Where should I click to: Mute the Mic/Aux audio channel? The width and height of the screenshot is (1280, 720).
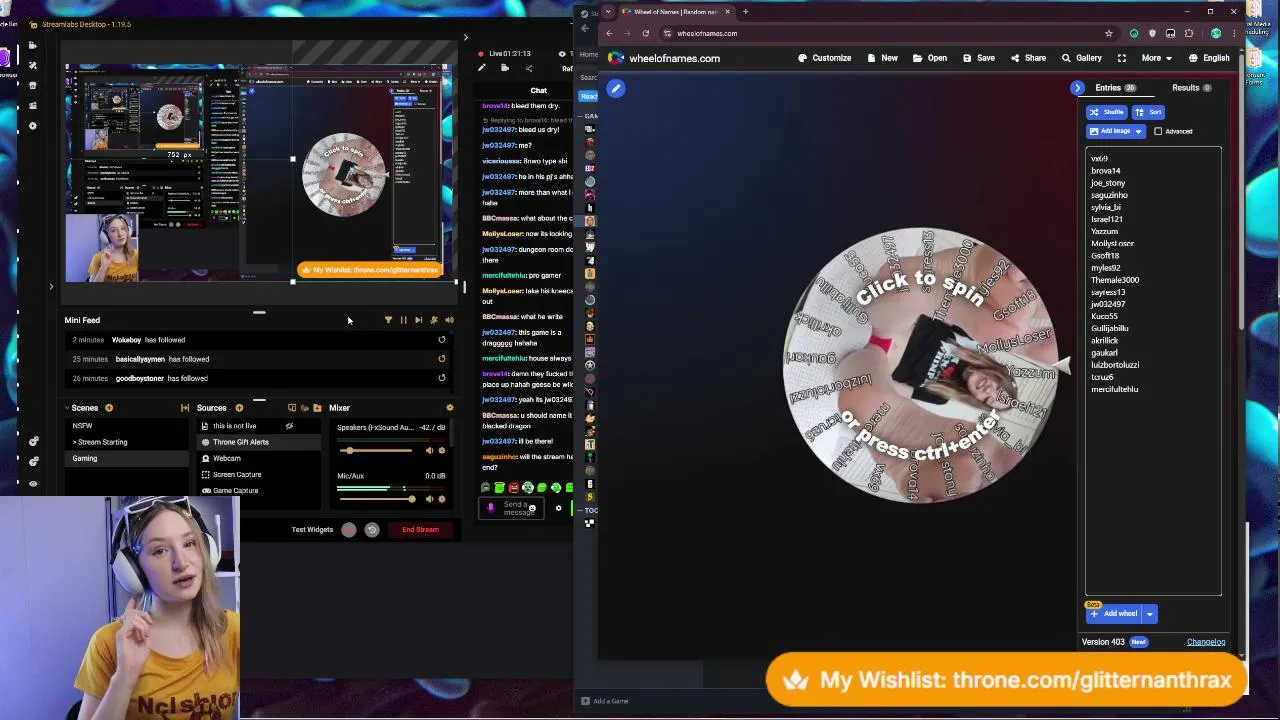point(429,498)
